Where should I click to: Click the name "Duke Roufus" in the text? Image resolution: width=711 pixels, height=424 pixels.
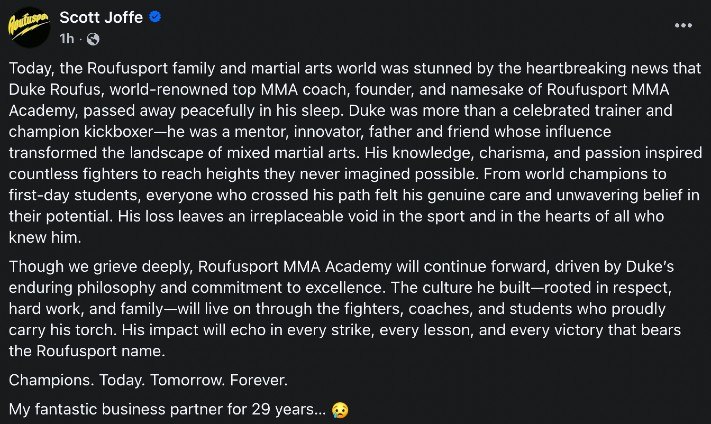52,93
